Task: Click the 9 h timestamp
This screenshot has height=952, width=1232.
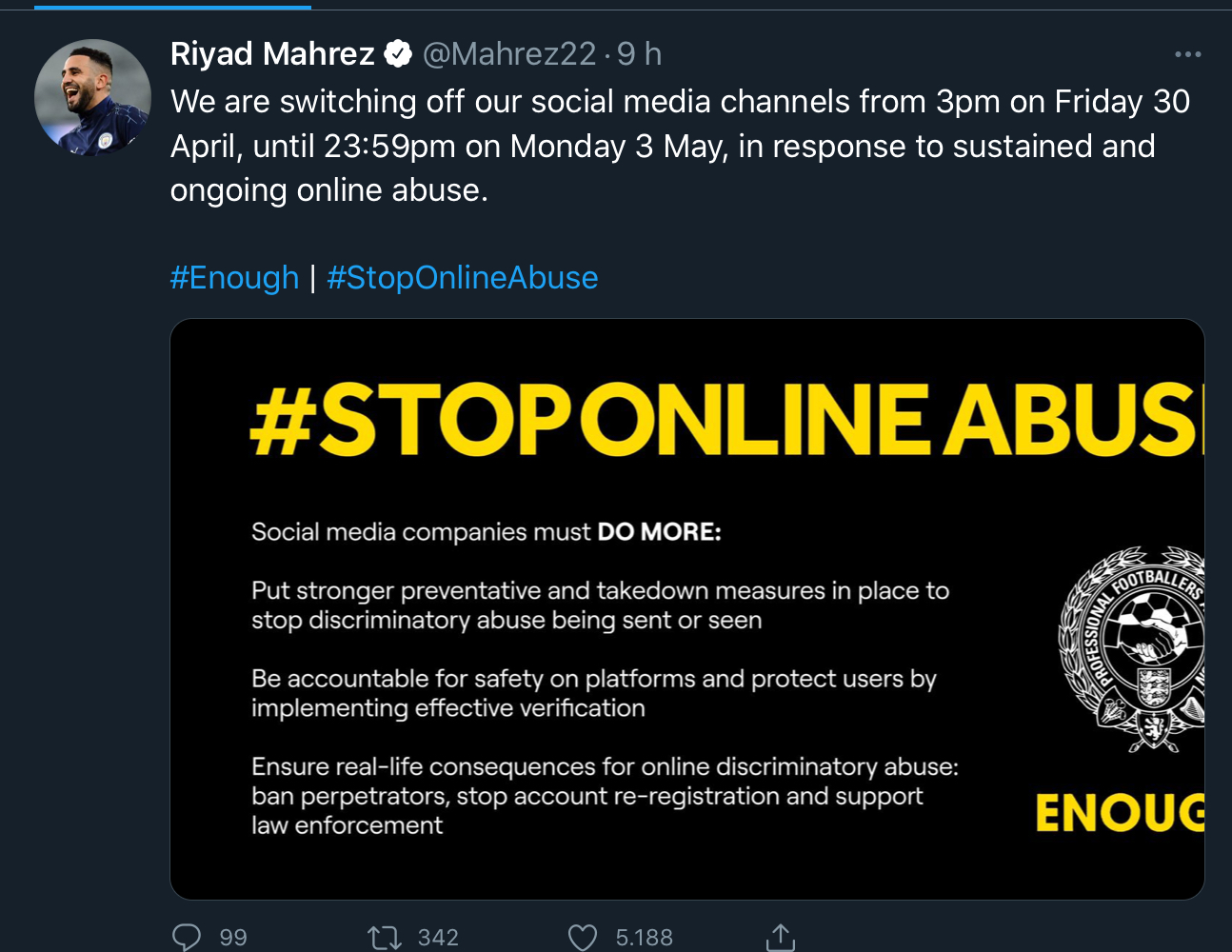Action: [639, 54]
